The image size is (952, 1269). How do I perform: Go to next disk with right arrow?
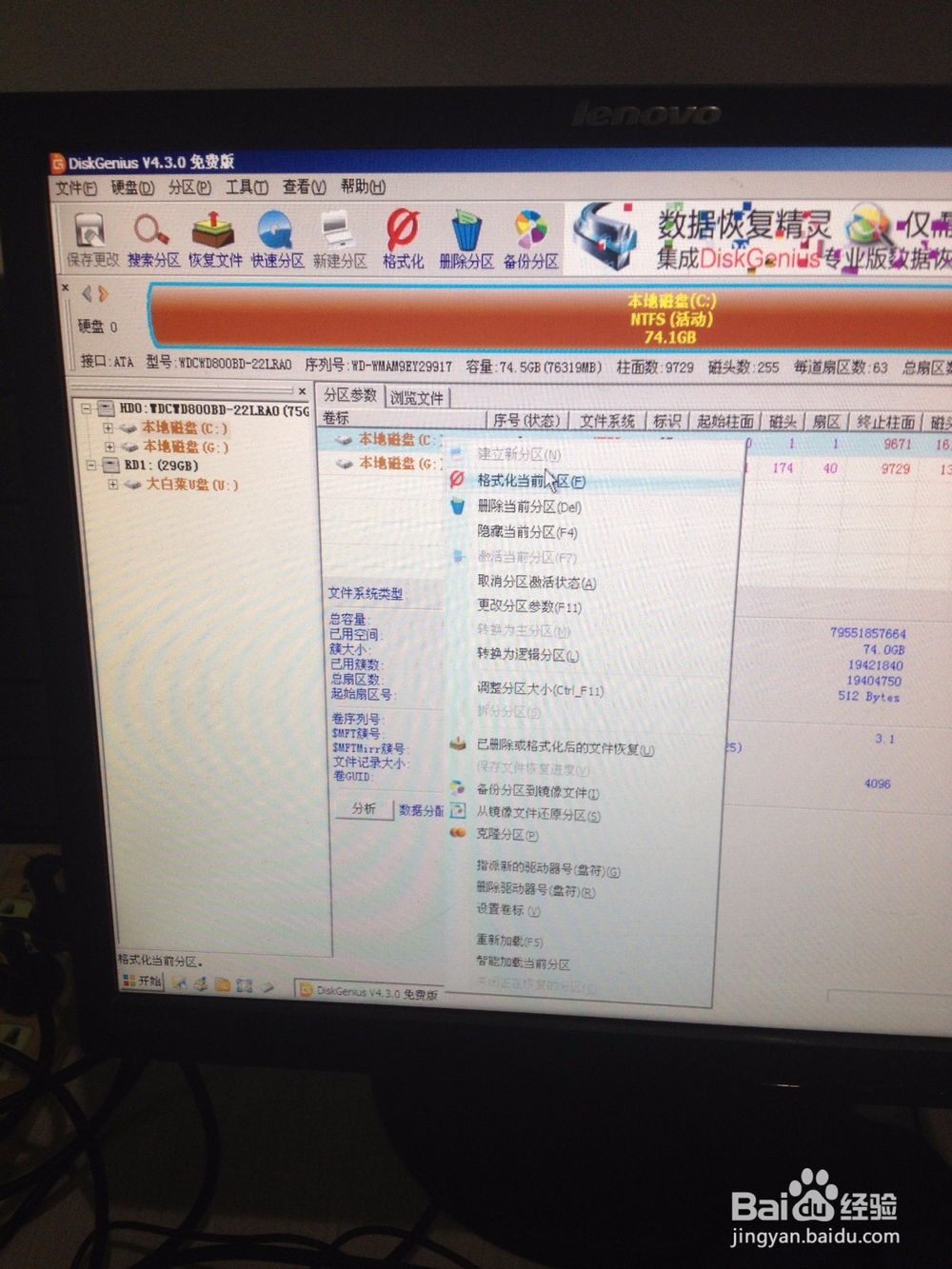coord(103,293)
